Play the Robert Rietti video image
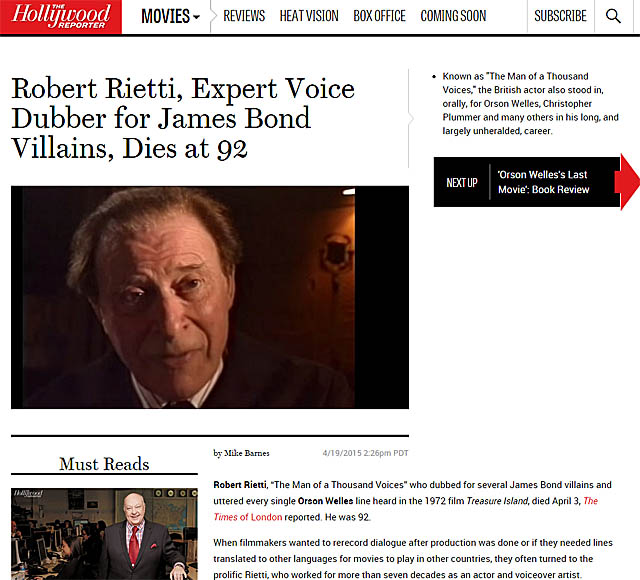The width and height of the screenshot is (640, 580). point(210,297)
